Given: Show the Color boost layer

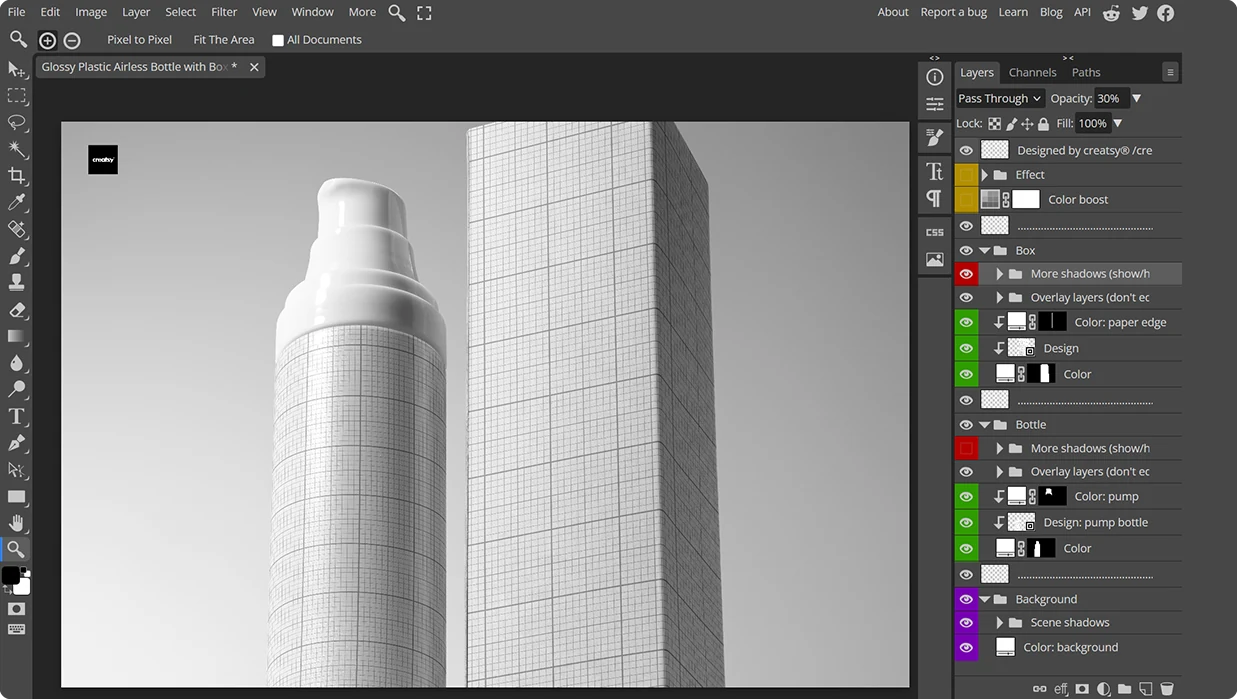Looking at the screenshot, I should 966,200.
